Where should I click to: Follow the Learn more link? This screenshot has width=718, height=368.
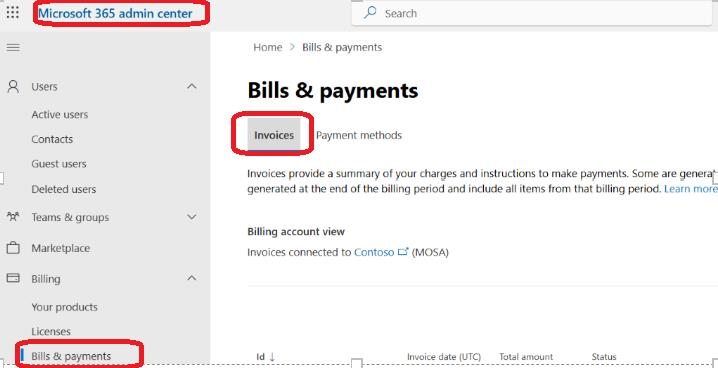[691, 189]
